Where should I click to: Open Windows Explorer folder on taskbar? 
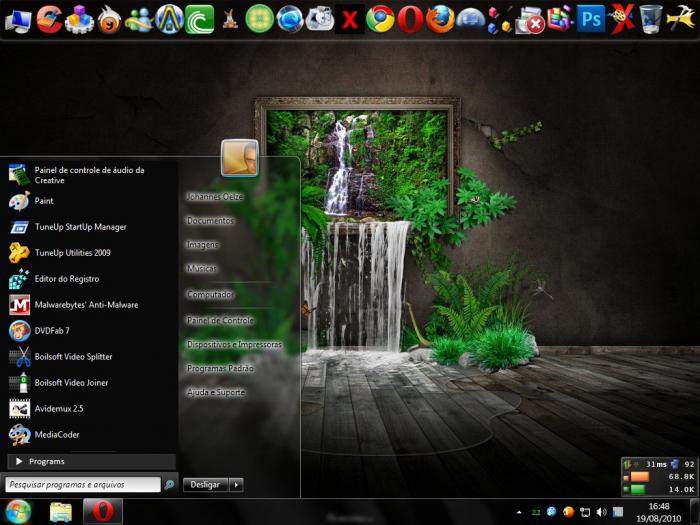61,512
